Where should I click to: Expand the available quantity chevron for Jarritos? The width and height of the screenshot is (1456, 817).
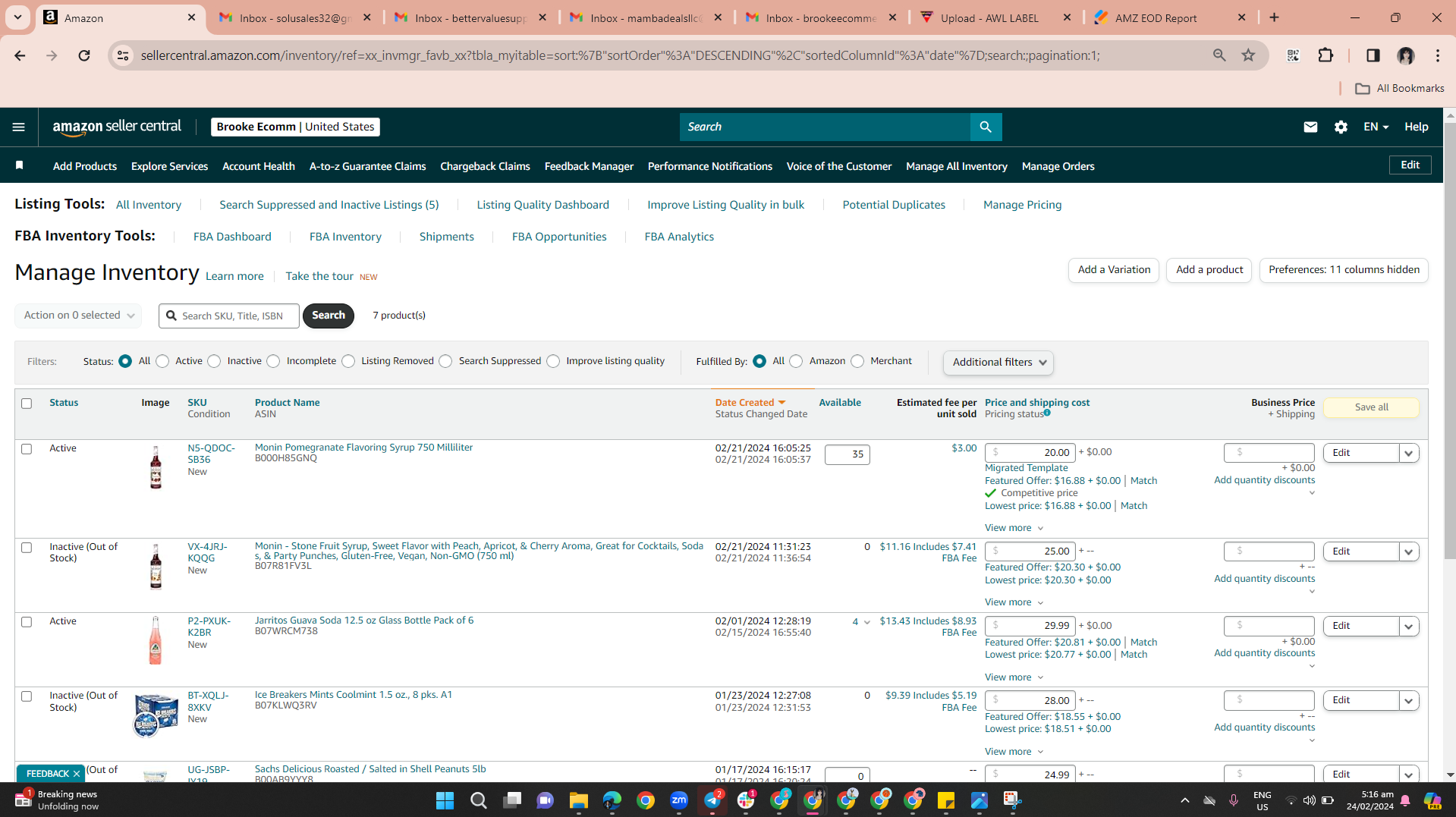pyautogui.click(x=867, y=623)
